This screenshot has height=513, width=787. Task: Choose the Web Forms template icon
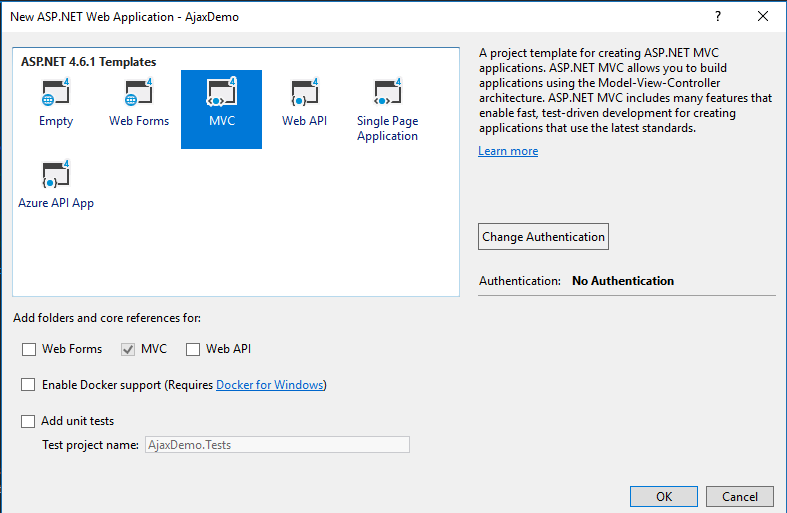click(139, 96)
